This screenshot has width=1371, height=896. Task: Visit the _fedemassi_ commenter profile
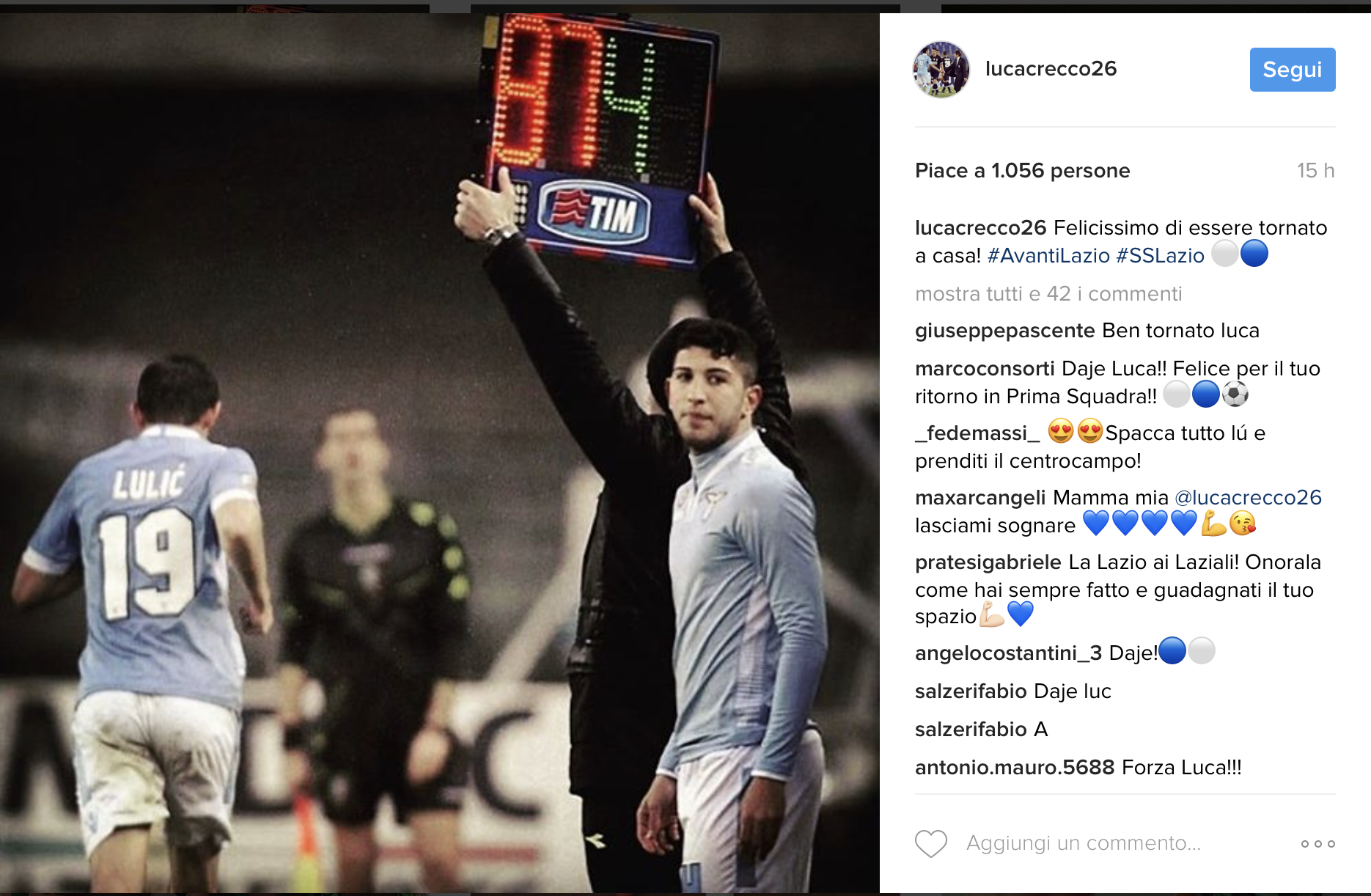(x=977, y=433)
